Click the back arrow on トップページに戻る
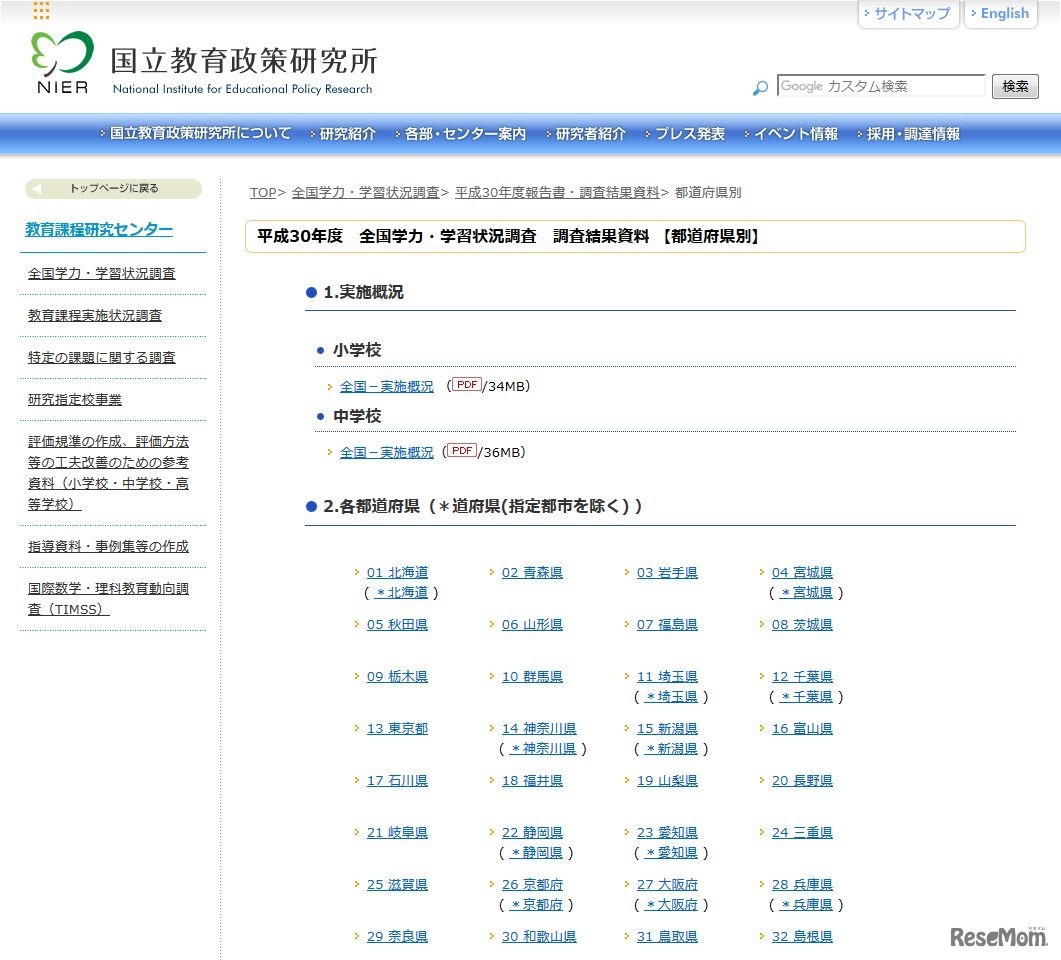1061x960 pixels. (x=36, y=188)
